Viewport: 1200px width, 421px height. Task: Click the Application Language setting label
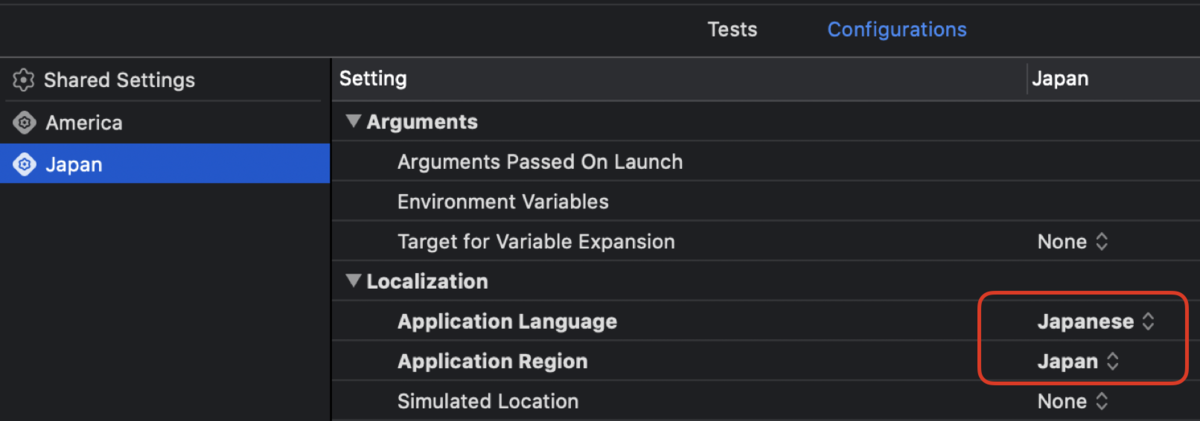point(507,322)
